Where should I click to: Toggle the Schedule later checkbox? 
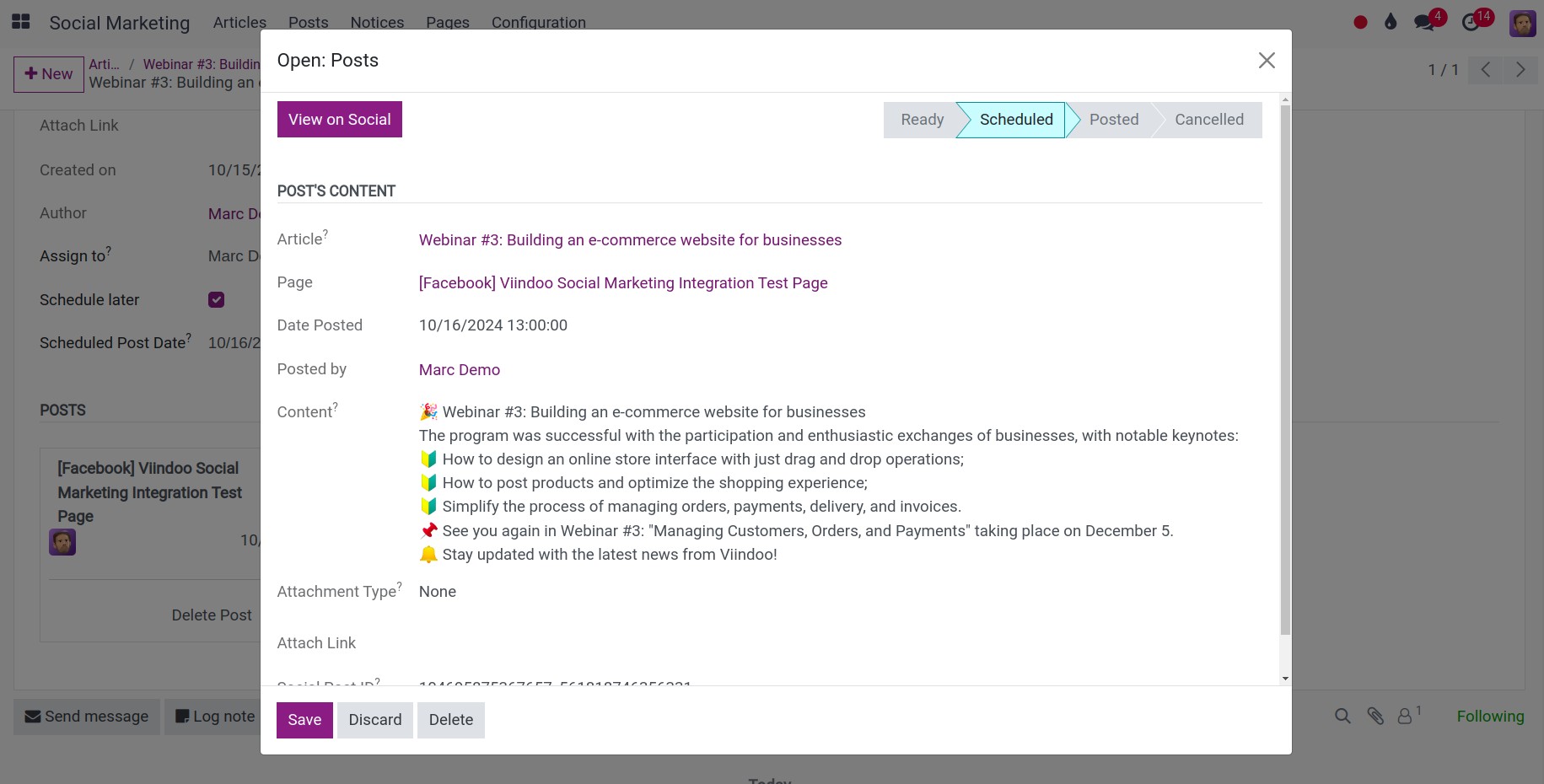pyautogui.click(x=216, y=299)
